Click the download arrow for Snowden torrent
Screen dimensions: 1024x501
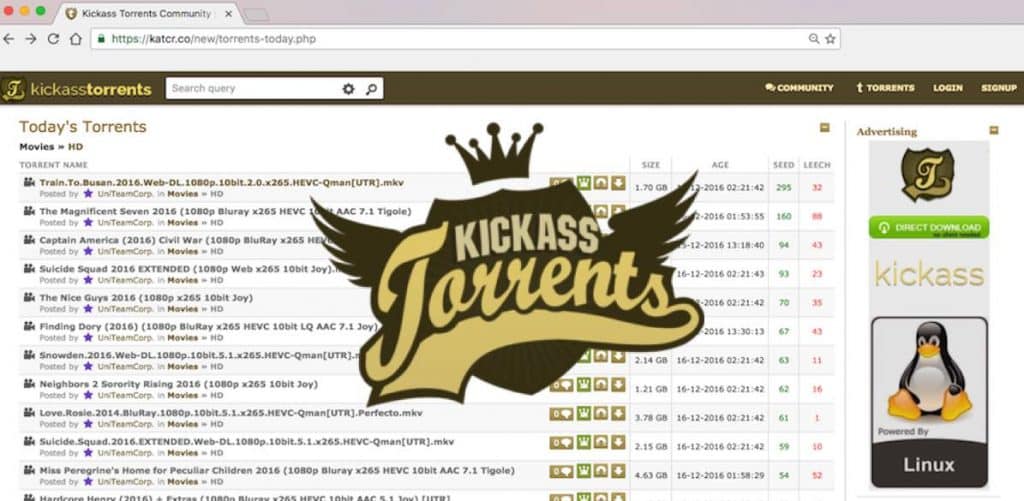pyautogui.click(x=618, y=356)
